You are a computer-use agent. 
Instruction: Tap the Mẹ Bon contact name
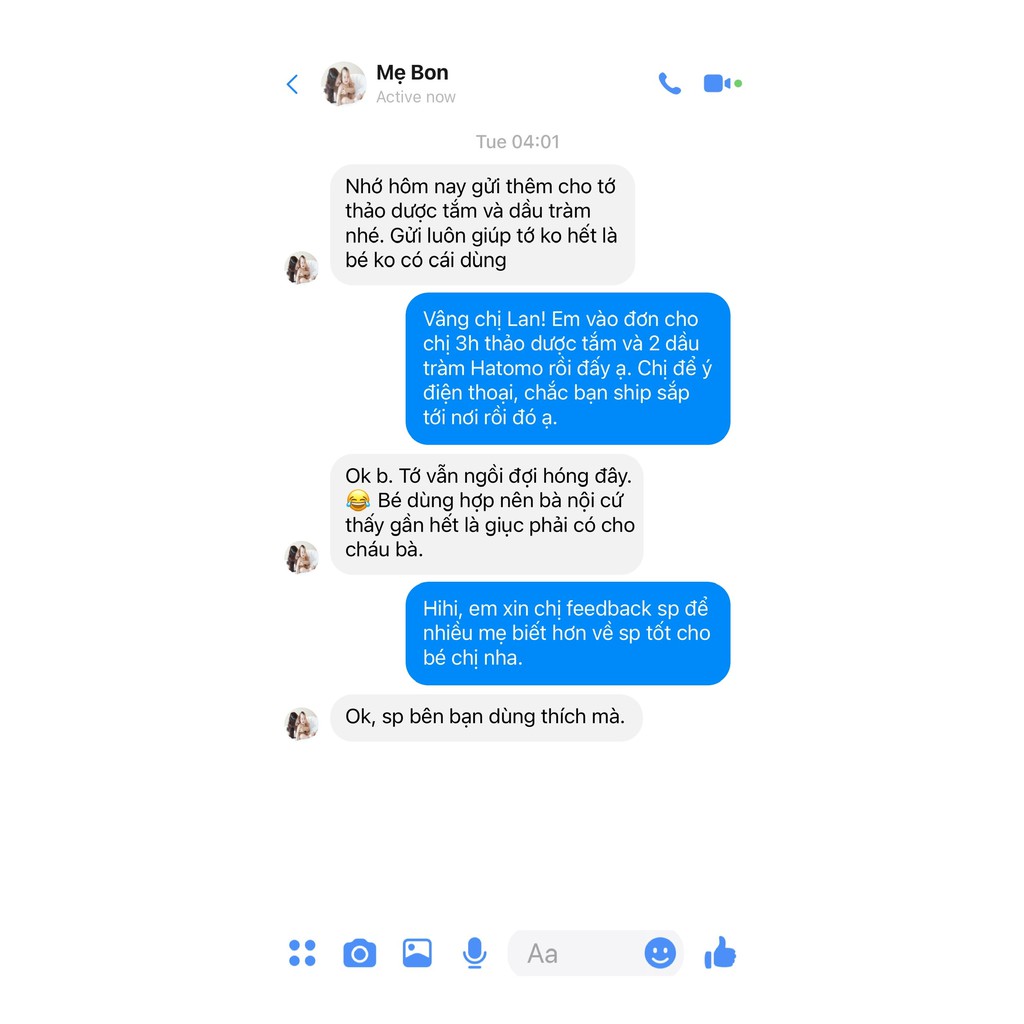point(412,72)
